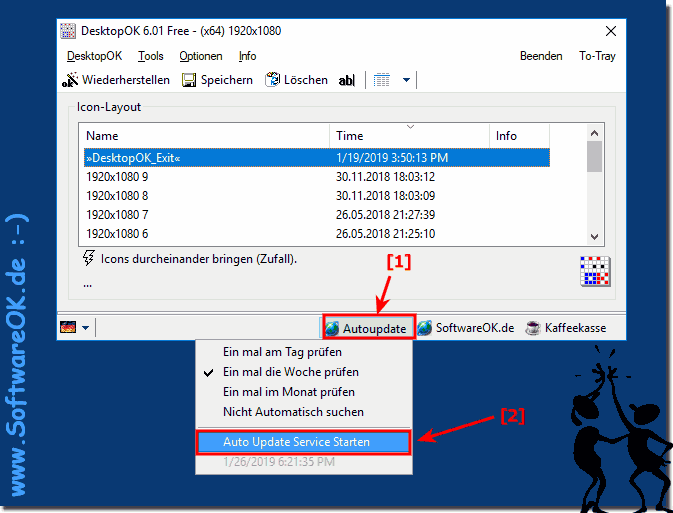Open the dropdown arrow next to the list view icon
The height and width of the screenshot is (513, 673).
pyautogui.click(x=406, y=80)
